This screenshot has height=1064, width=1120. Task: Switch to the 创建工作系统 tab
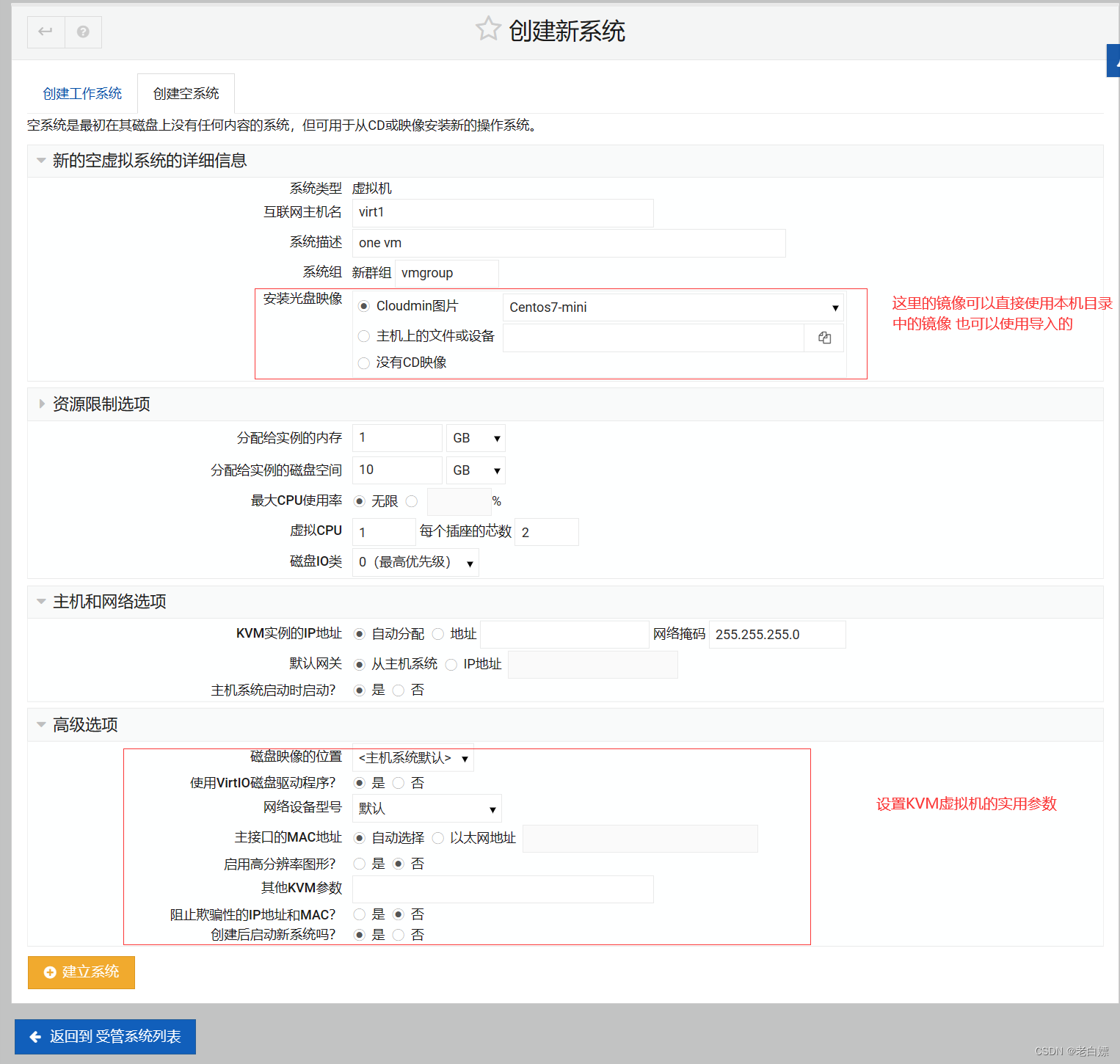(81, 93)
